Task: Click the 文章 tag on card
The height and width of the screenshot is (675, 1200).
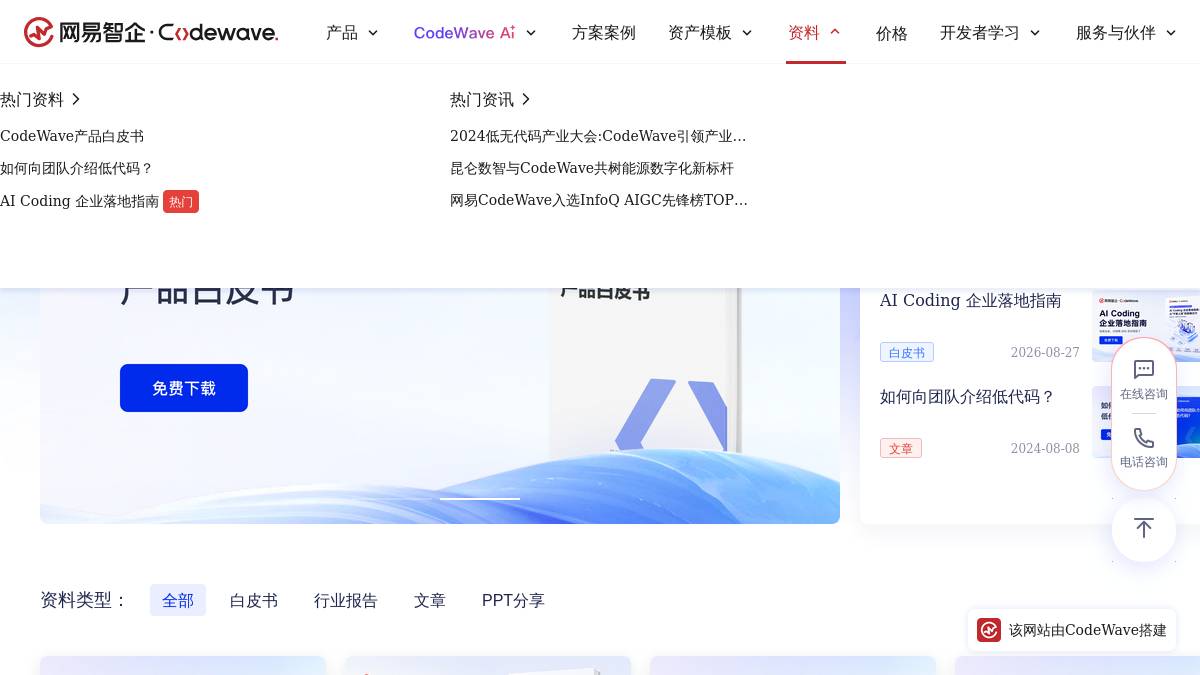Action: [x=901, y=448]
